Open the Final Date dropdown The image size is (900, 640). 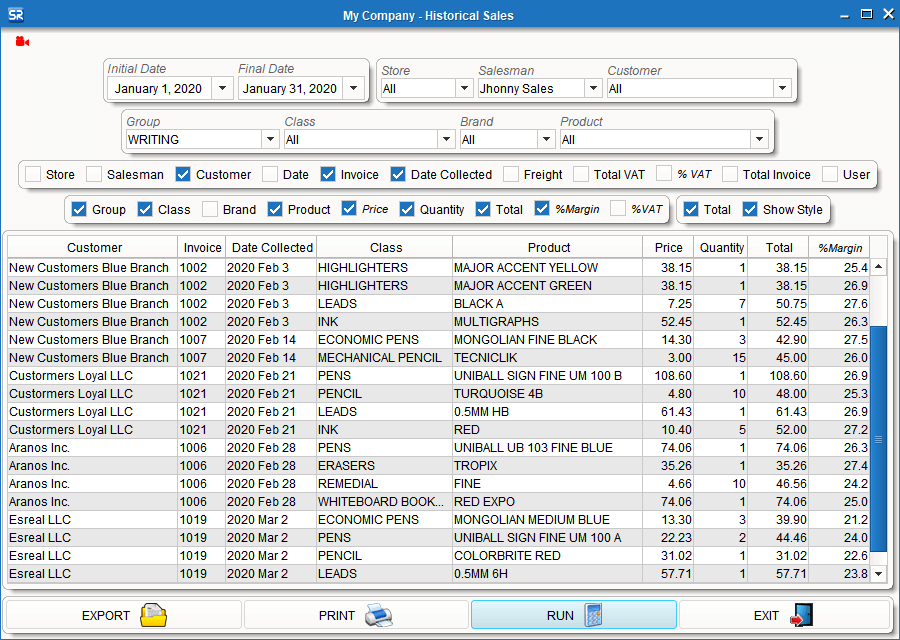(x=354, y=88)
